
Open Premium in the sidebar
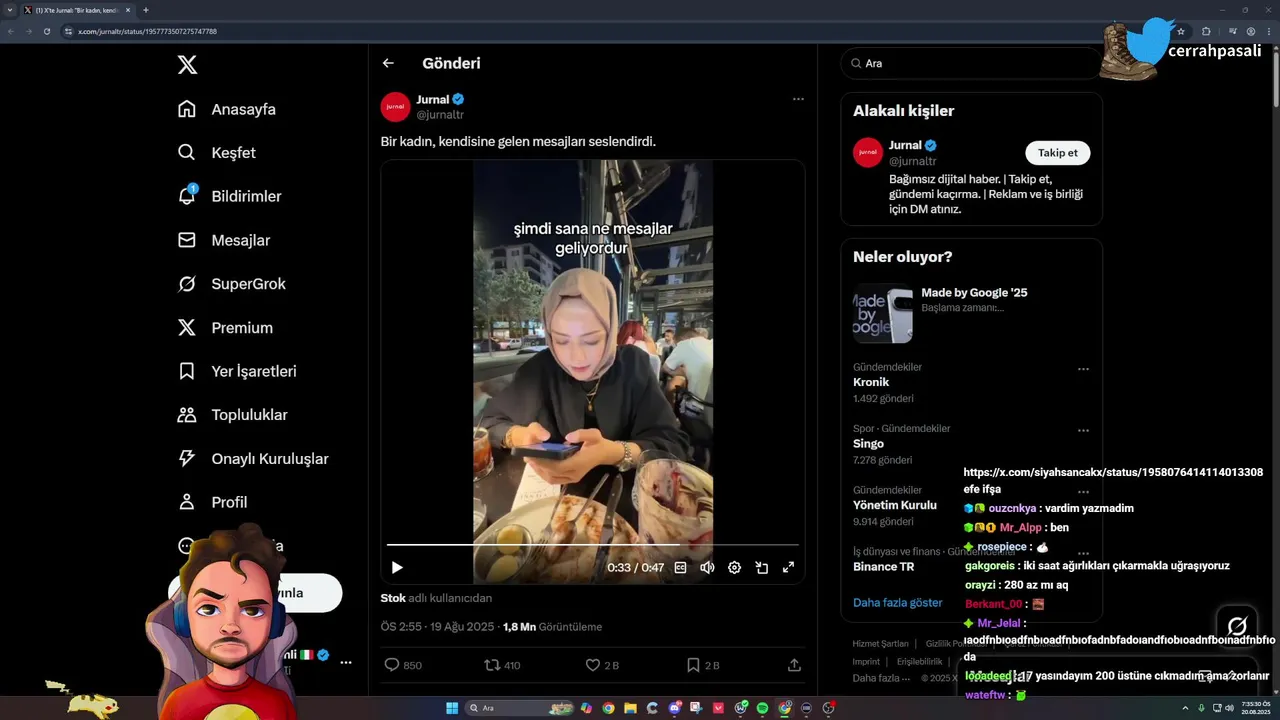tap(225, 327)
